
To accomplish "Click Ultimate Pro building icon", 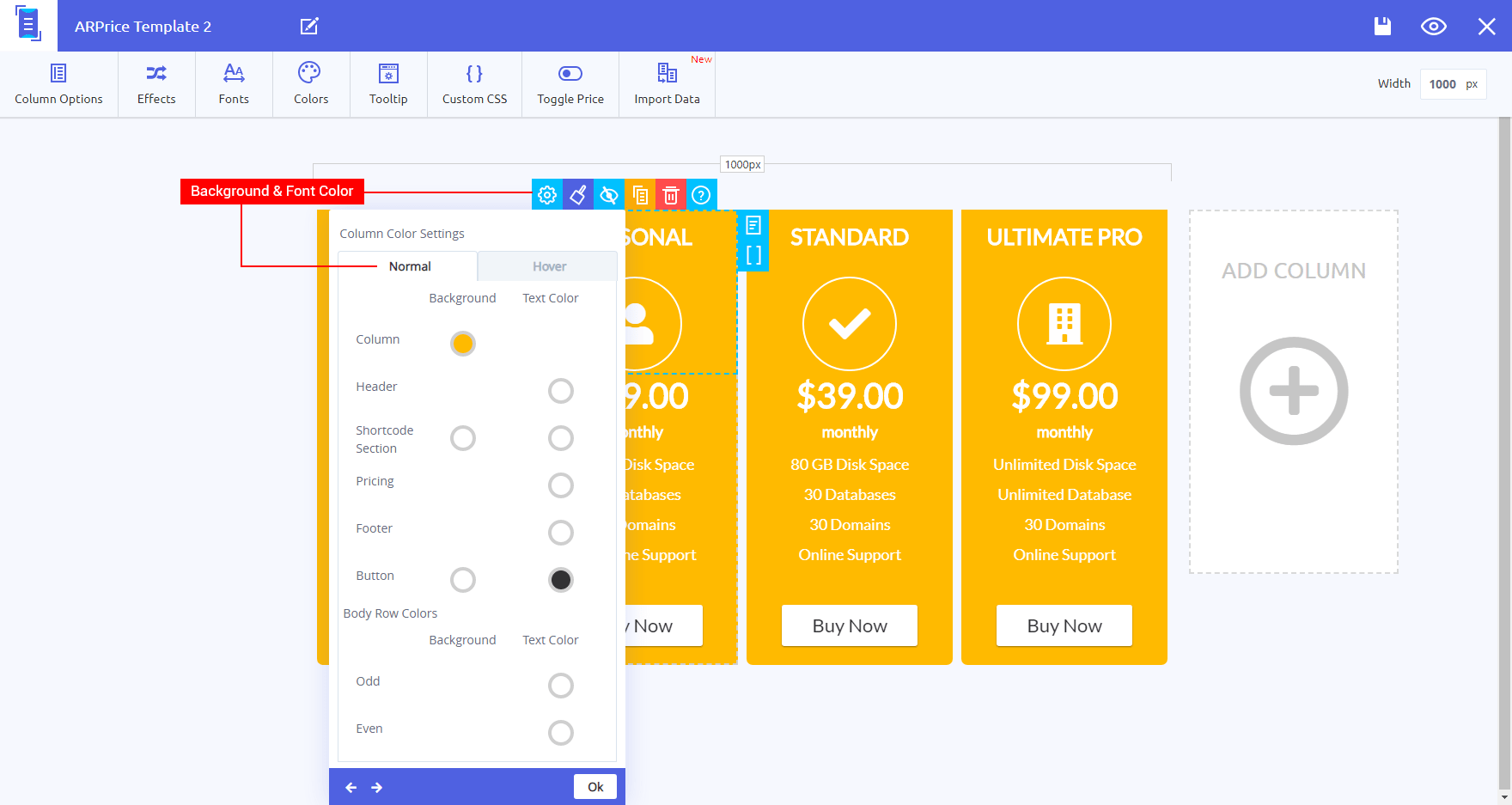I will pos(1064,324).
